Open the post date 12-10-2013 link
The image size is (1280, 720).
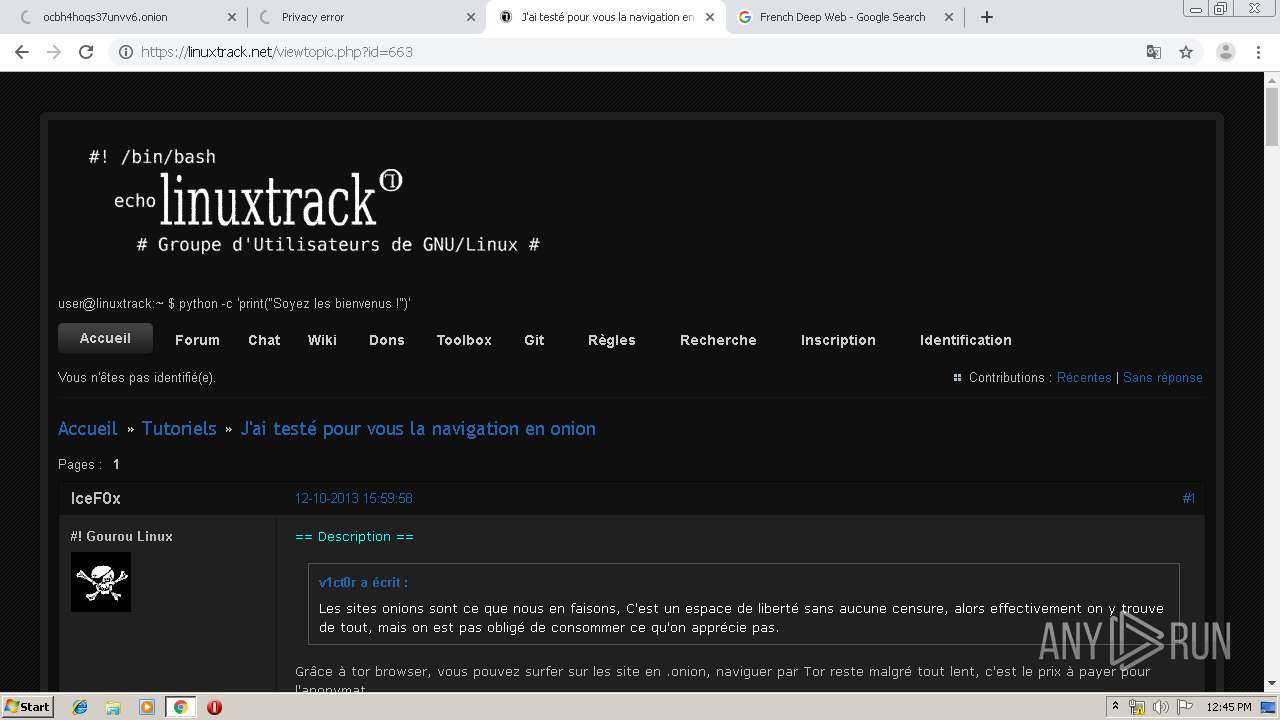coord(353,498)
